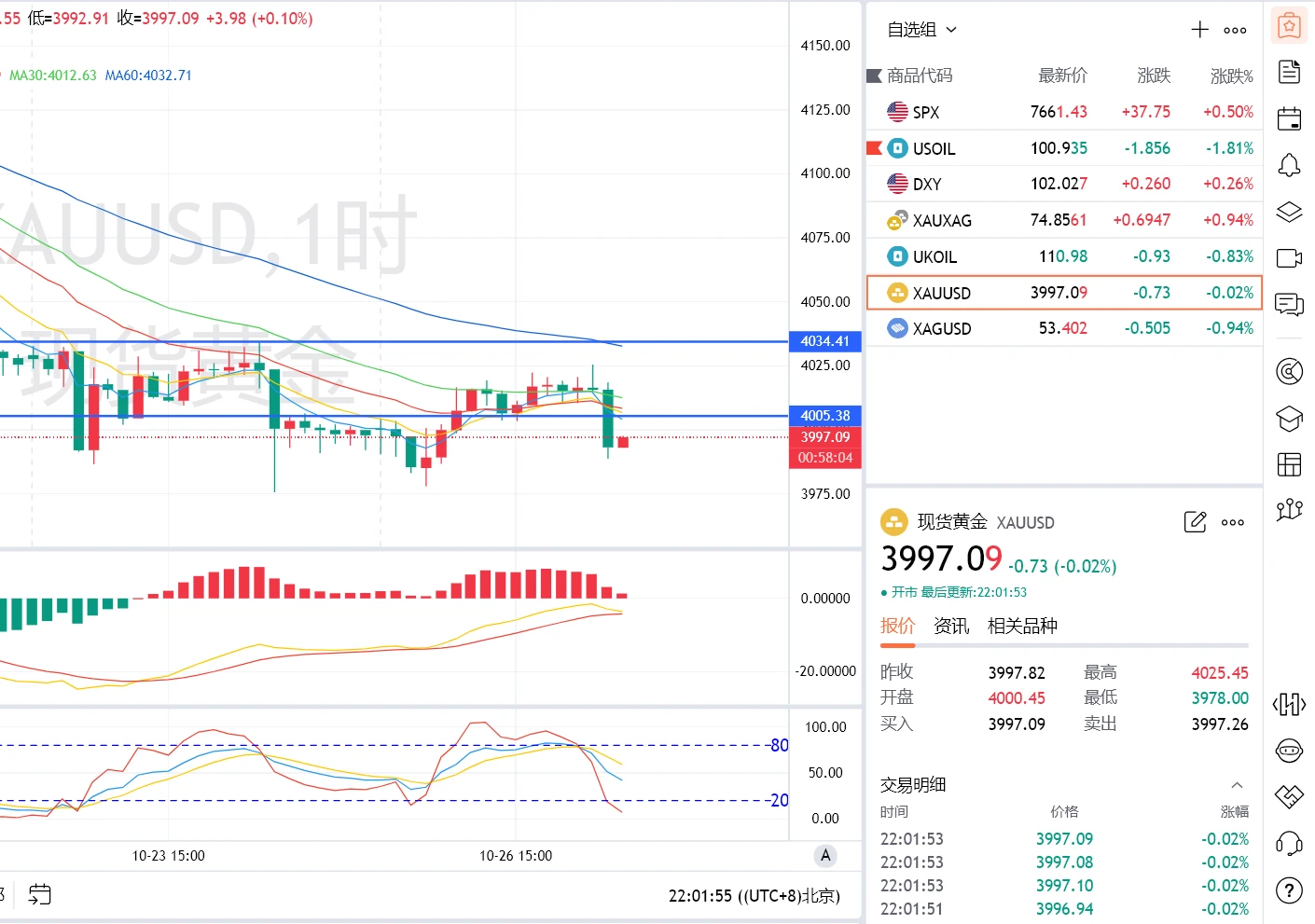Click the 4005.38 horizontal line price label
Screen dimensions: 1315x924
coord(825,416)
